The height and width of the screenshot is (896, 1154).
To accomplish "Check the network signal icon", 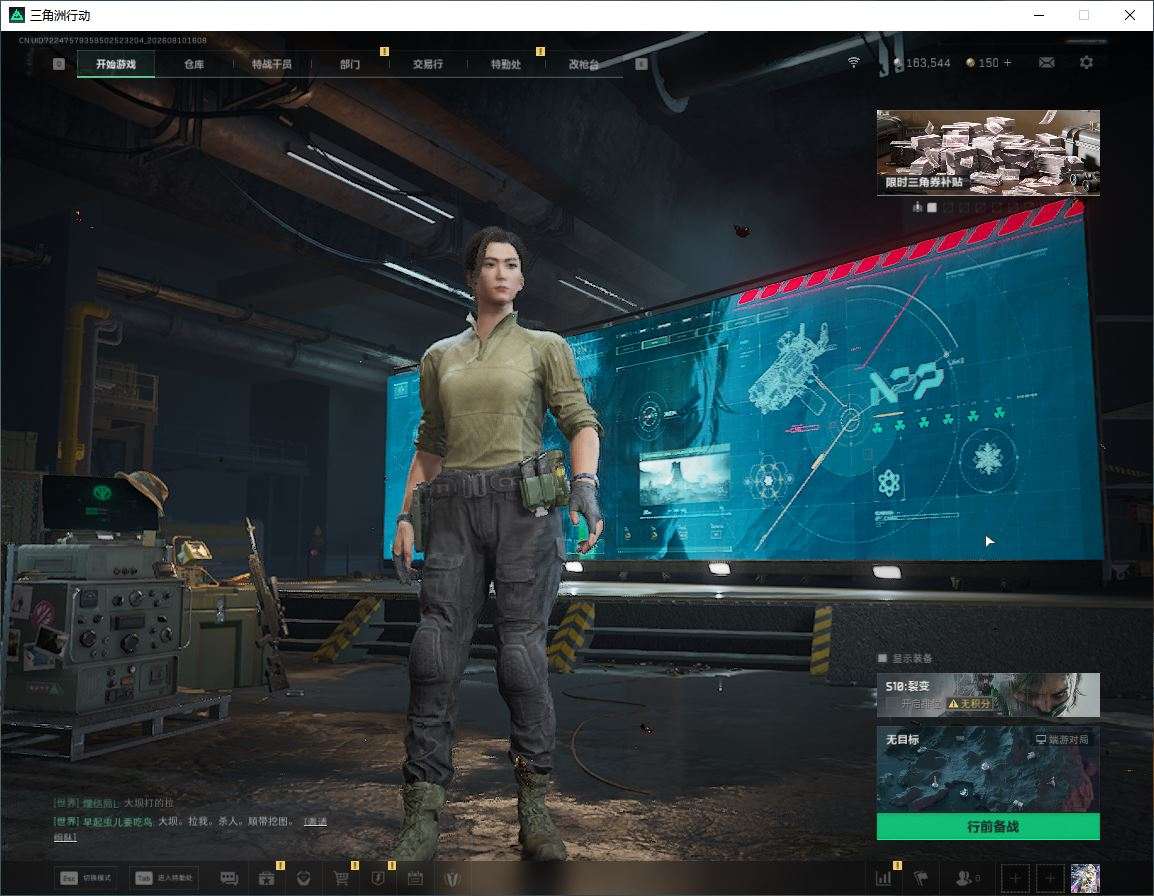I will point(854,63).
